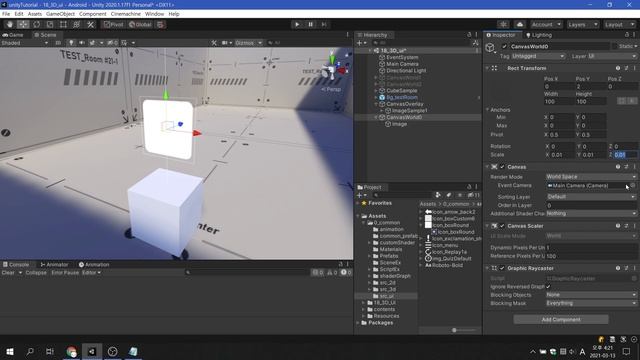The width and height of the screenshot is (640, 360).
Task: Open Sorting Layer Default dropdown
Action: click(591, 196)
